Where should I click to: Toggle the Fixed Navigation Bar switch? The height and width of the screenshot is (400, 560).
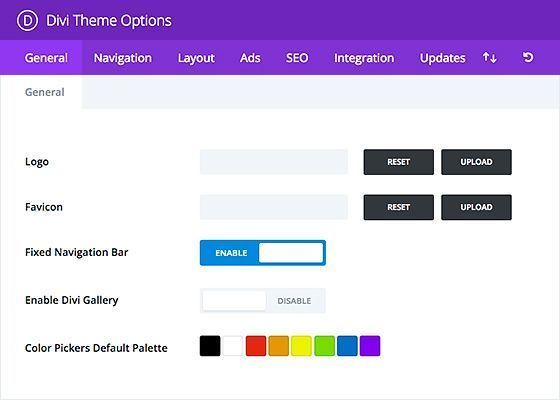tap(263, 253)
